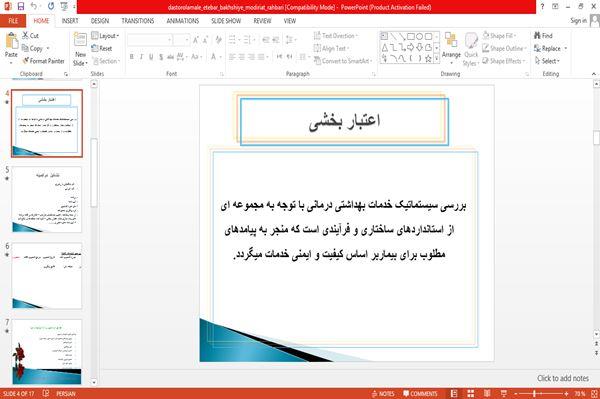Screen dimensions: 600x399
Task: Toggle Bold formatting
Action: click(132, 57)
